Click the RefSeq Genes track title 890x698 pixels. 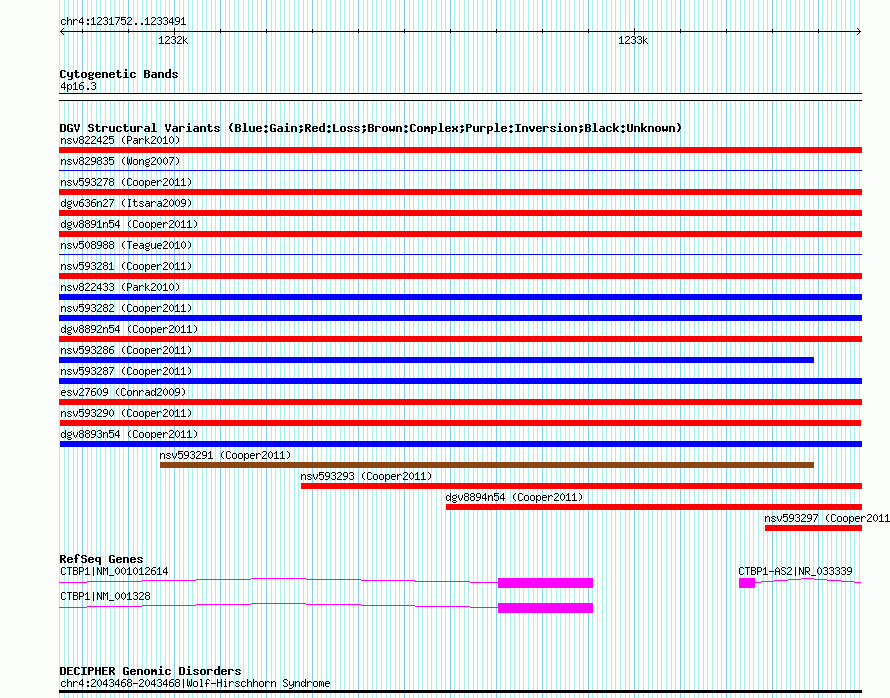[x=101, y=559]
